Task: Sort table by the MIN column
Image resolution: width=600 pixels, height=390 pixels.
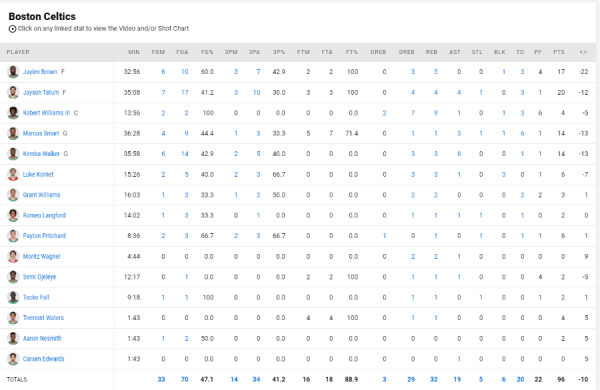Action: (x=134, y=52)
